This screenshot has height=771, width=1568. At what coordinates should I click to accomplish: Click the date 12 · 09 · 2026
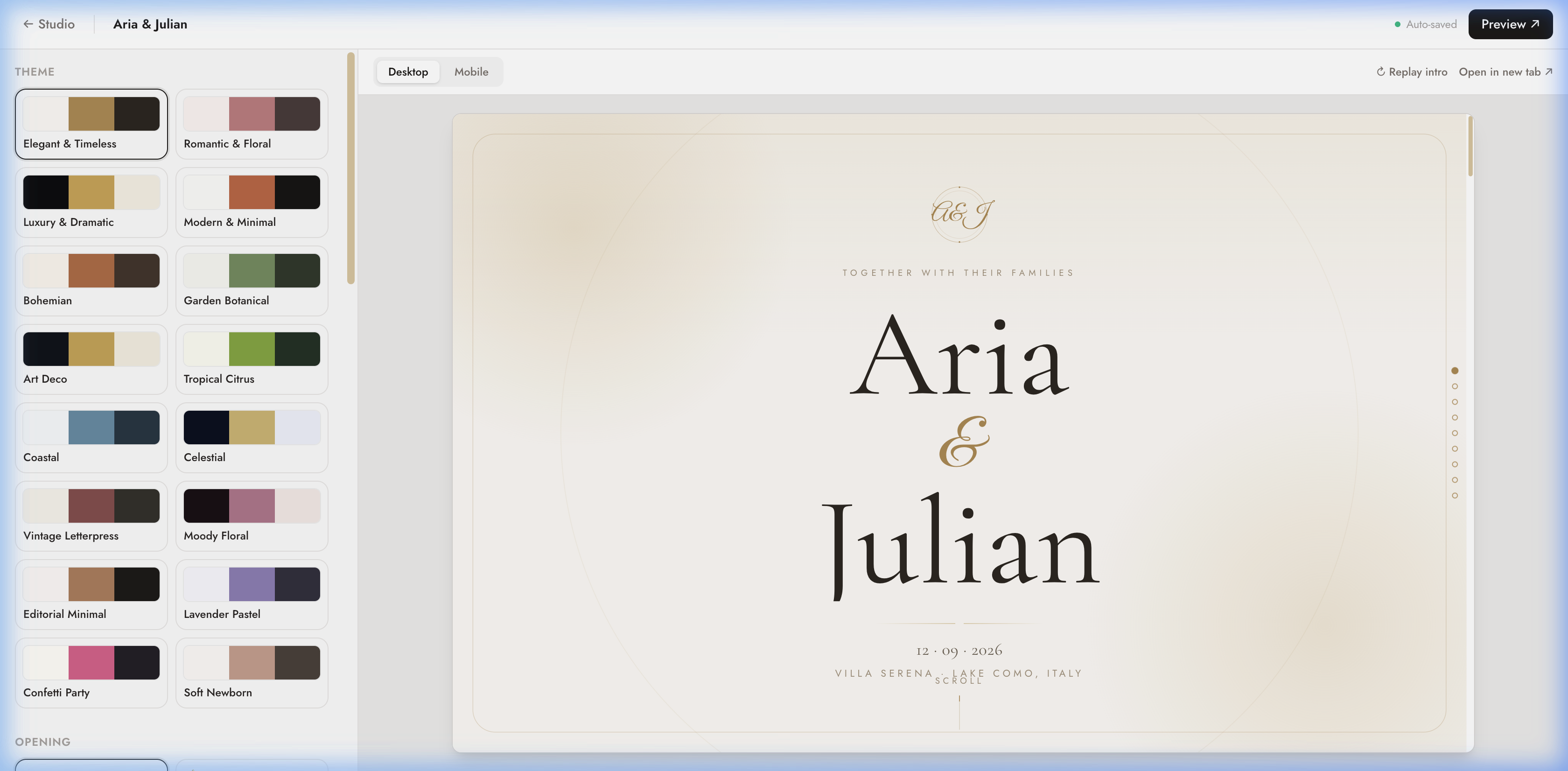959,651
